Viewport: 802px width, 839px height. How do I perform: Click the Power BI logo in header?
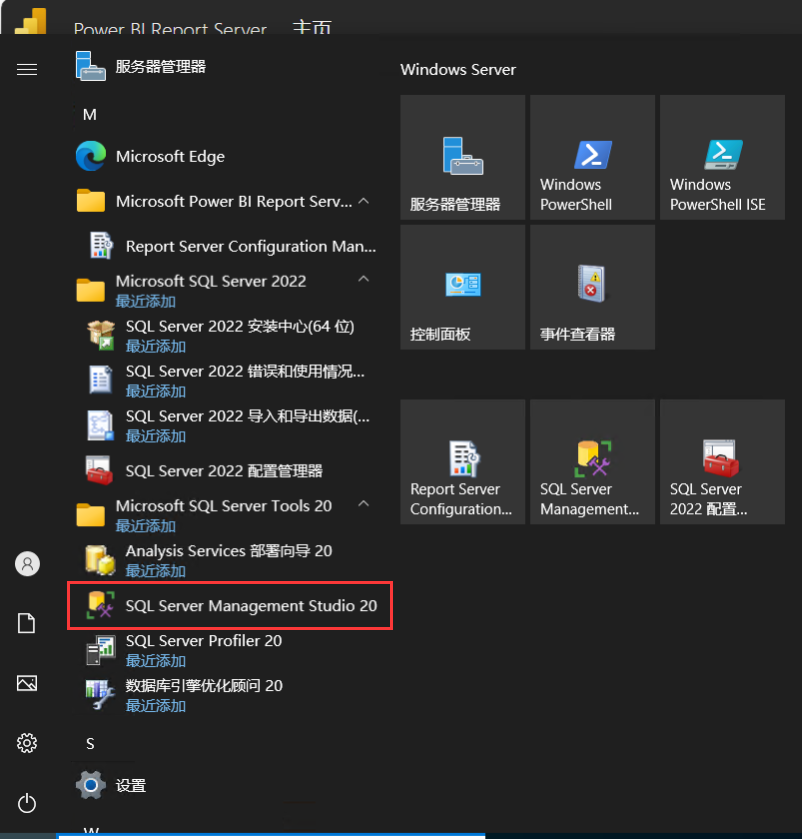pyautogui.click(x=31, y=20)
